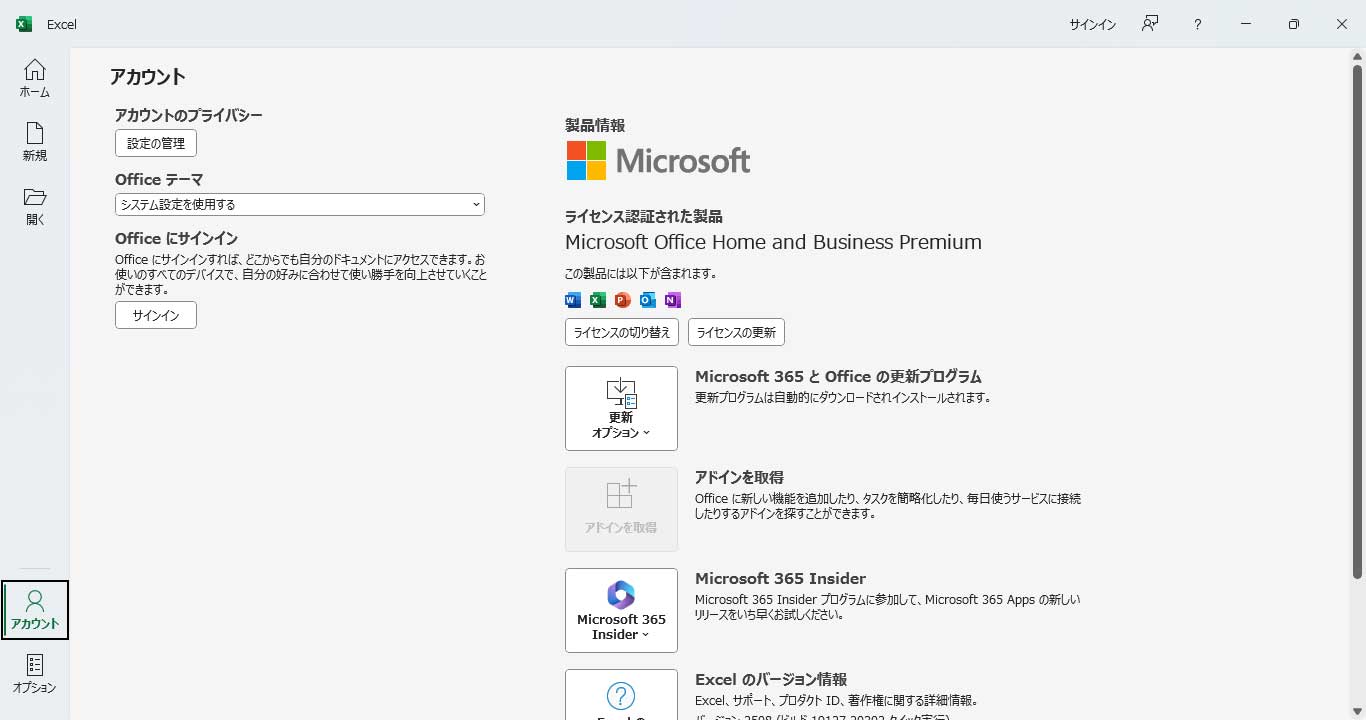This screenshot has height=720, width=1366.
Task: Click the OneNote product icon
Action: pos(673,300)
